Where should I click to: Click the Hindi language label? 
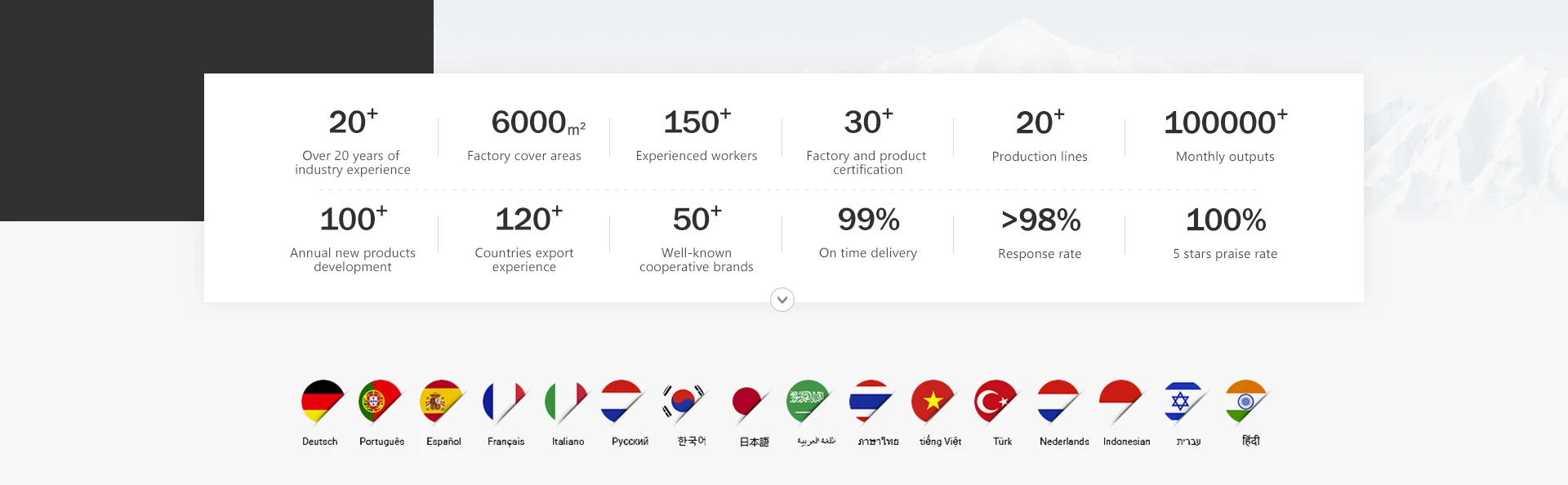coord(1250,441)
